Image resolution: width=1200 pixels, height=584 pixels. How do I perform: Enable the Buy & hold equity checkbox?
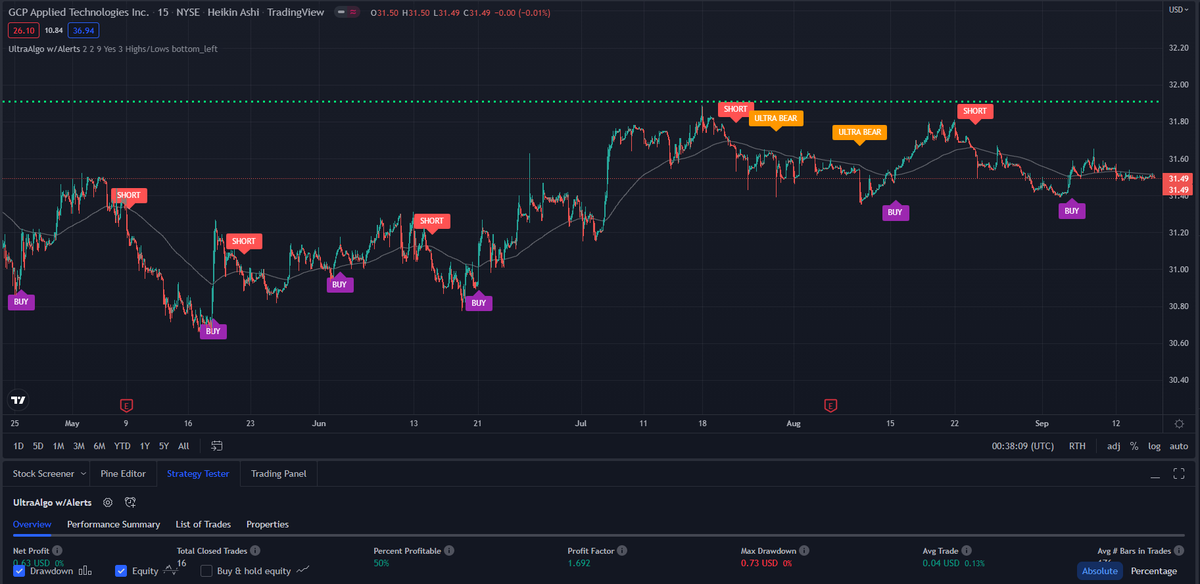[x=206, y=571]
